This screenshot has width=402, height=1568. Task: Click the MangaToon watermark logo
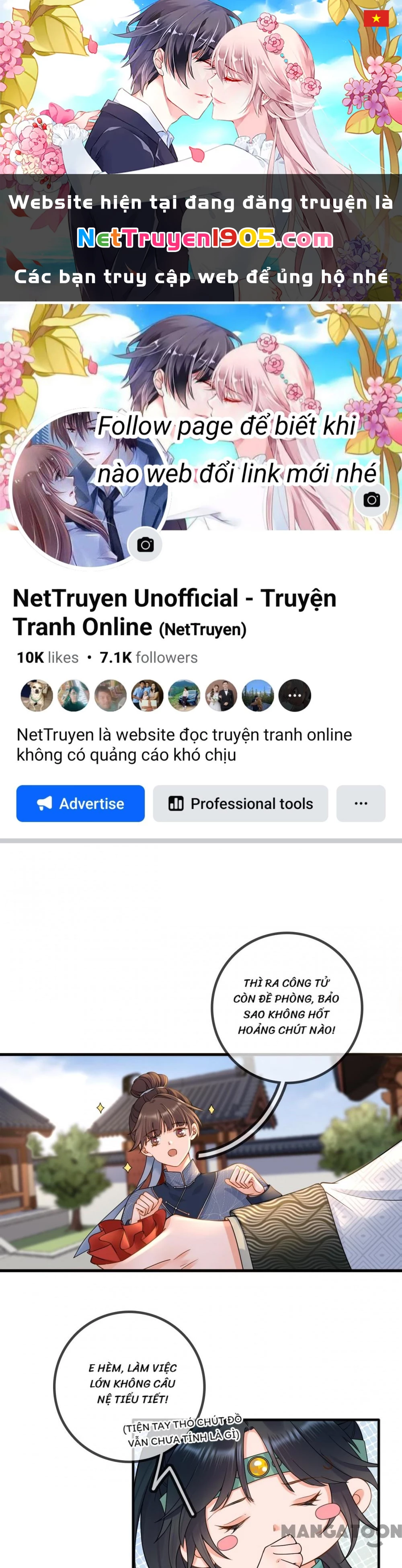341,1531
